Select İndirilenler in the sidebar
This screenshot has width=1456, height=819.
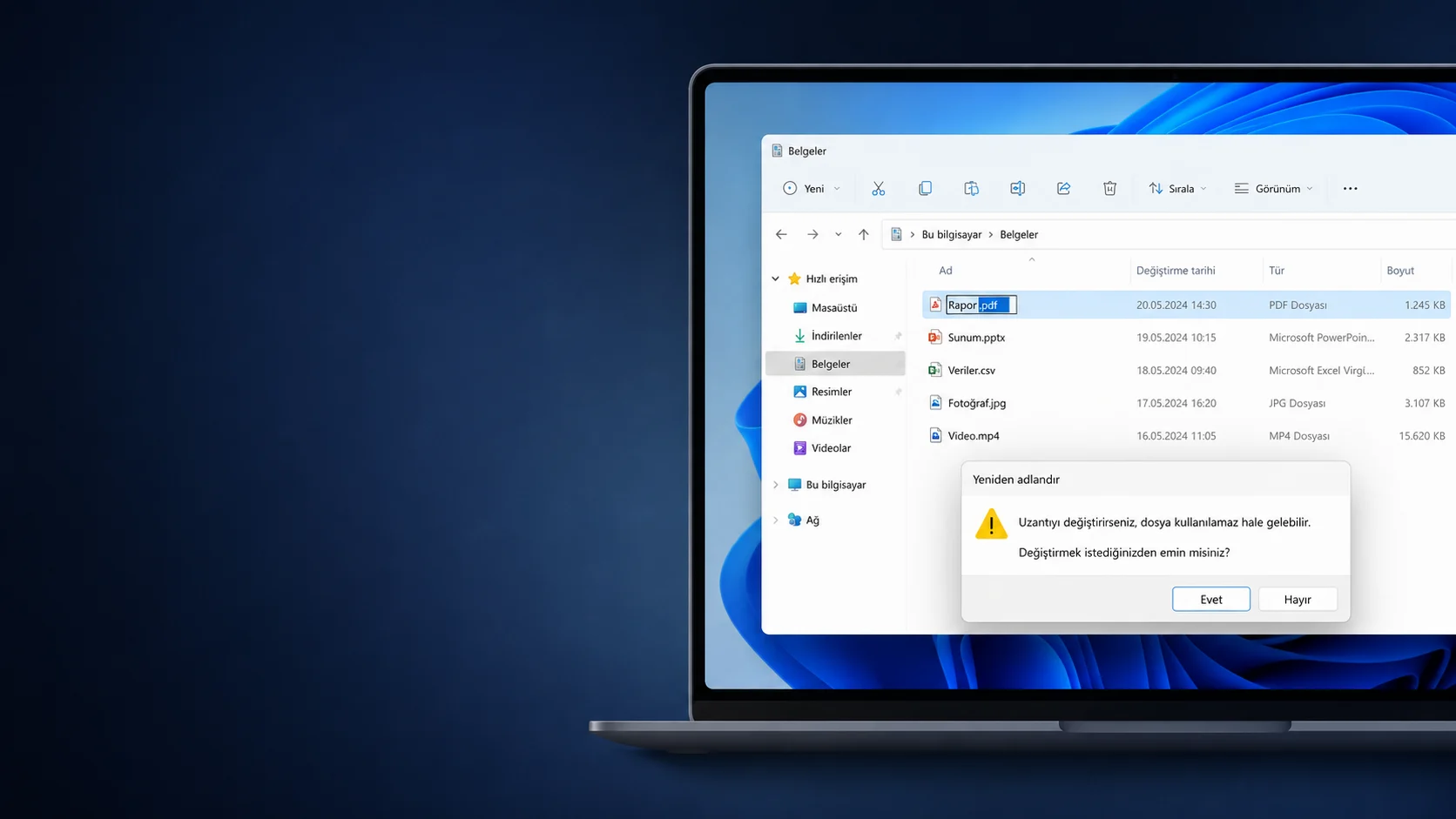835,336
